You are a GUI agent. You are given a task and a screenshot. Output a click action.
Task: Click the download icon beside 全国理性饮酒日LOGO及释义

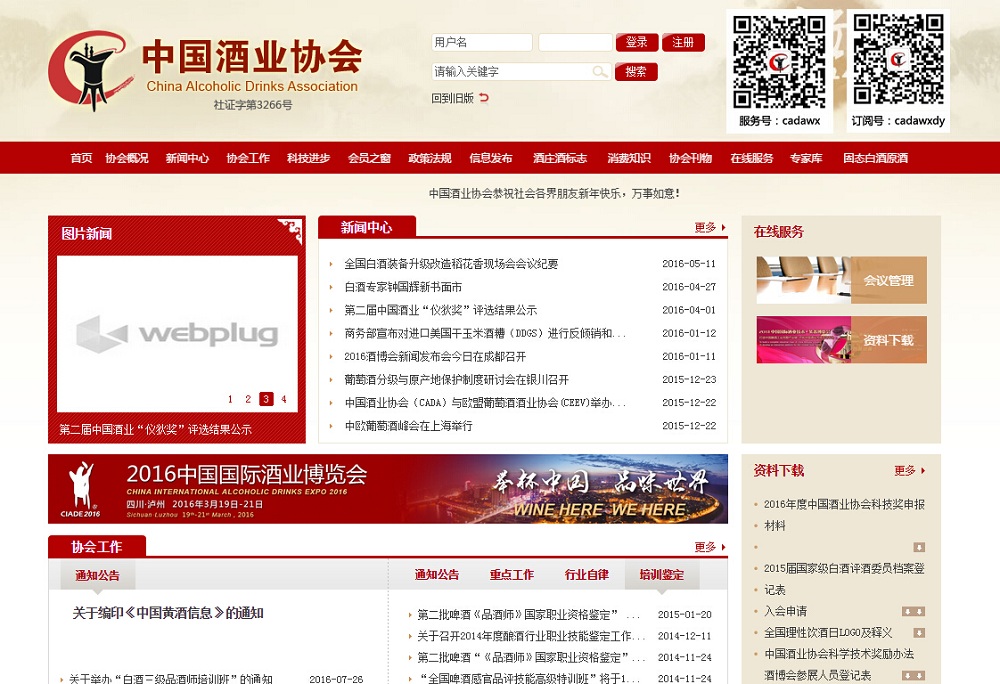[919, 633]
